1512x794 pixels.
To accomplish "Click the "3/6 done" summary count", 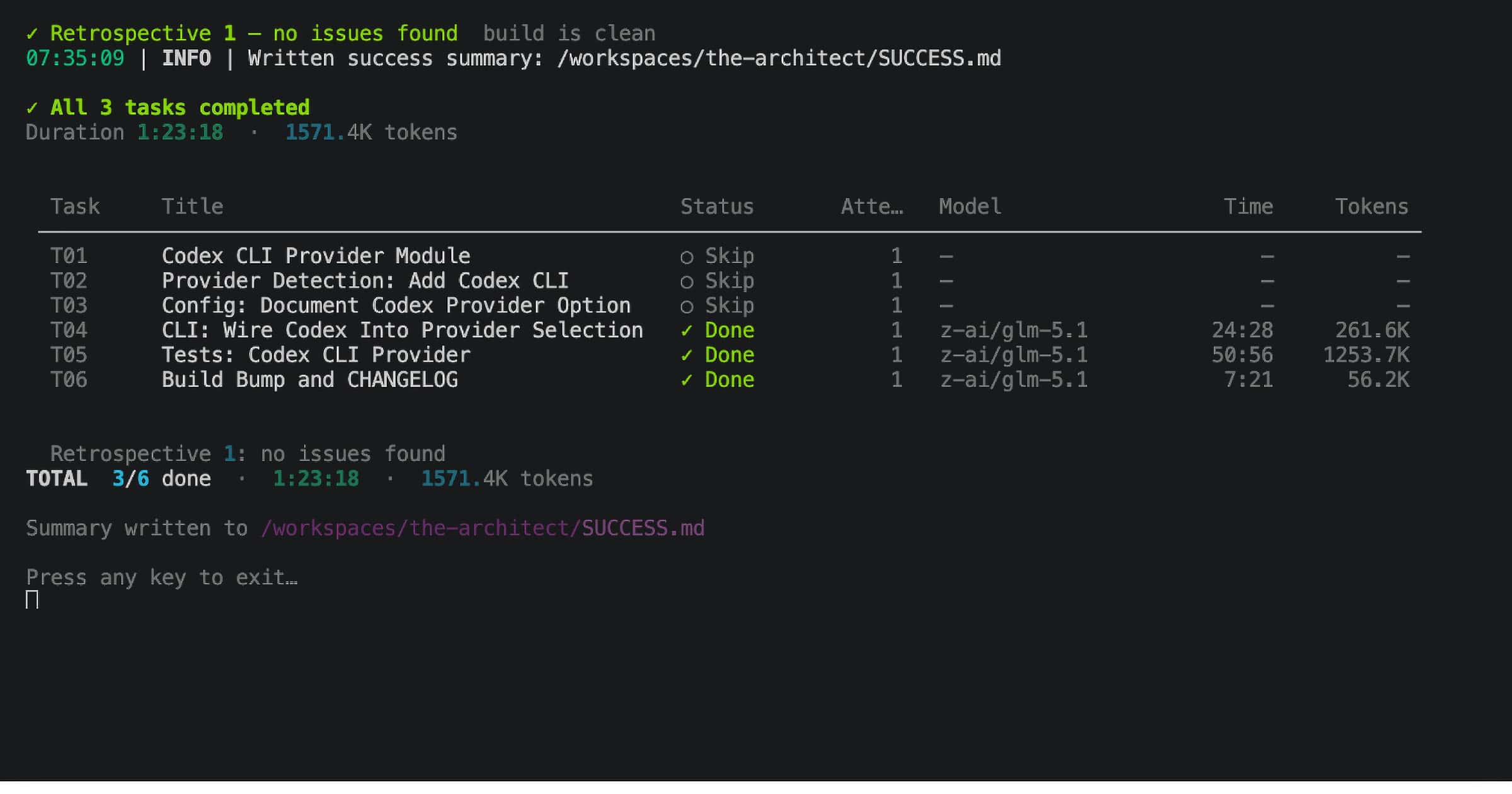I will pyautogui.click(x=161, y=478).
